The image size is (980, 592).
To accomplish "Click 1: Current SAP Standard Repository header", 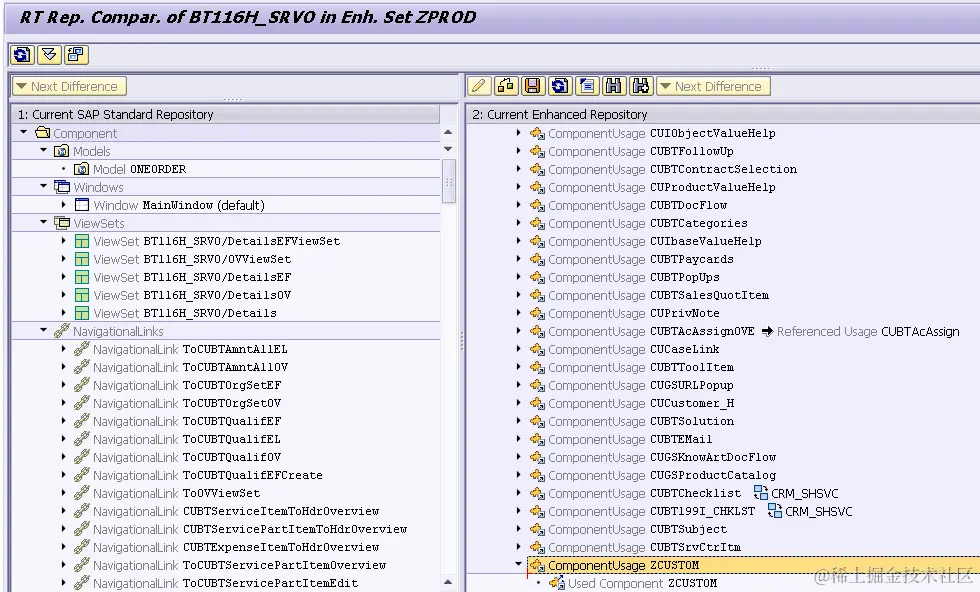I will 226,114.
